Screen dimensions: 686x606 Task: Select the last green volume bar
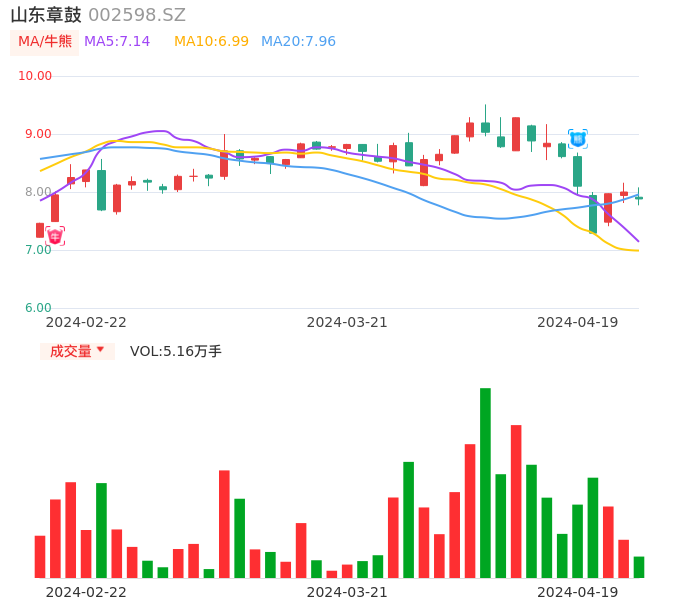[639, 567]
